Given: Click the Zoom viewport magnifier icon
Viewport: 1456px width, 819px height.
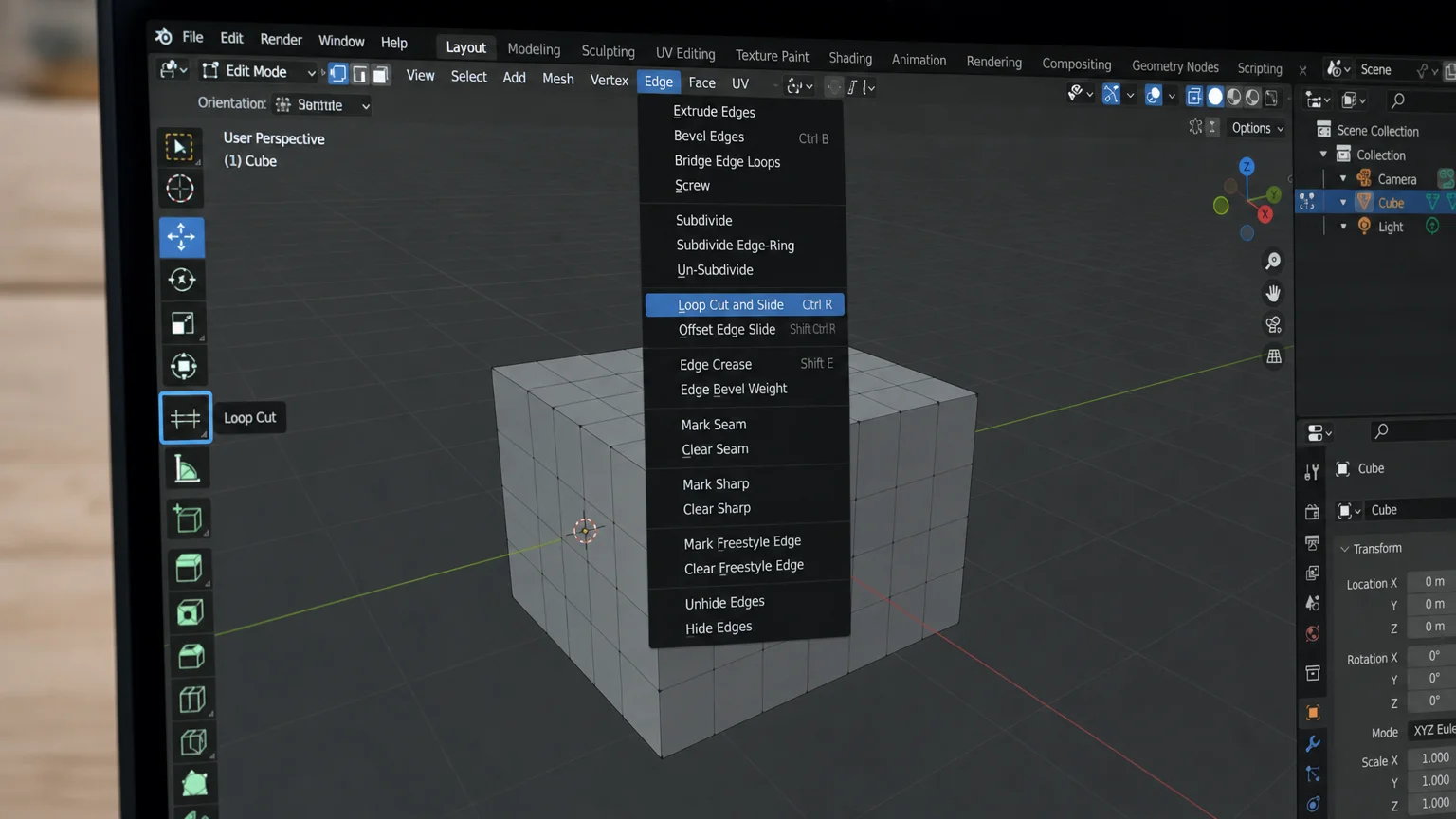Looking at the screenshot, I should pos(1273,261).
